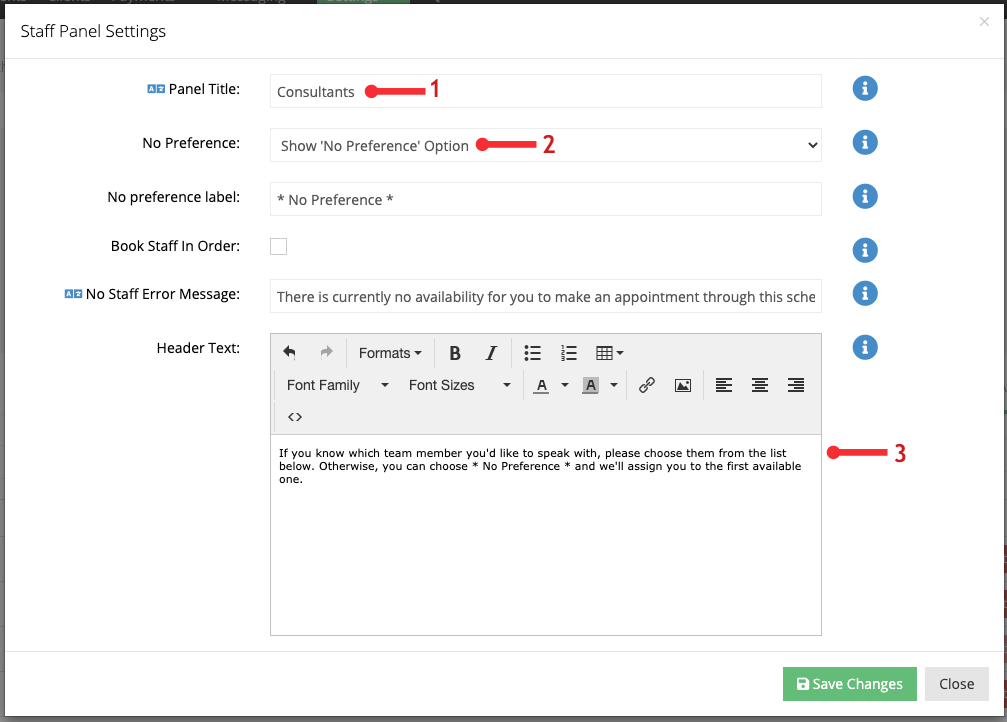This screenshot has height=722, width=1007.
Task: Save the staff panel settings changes
Action: (849, 684)
